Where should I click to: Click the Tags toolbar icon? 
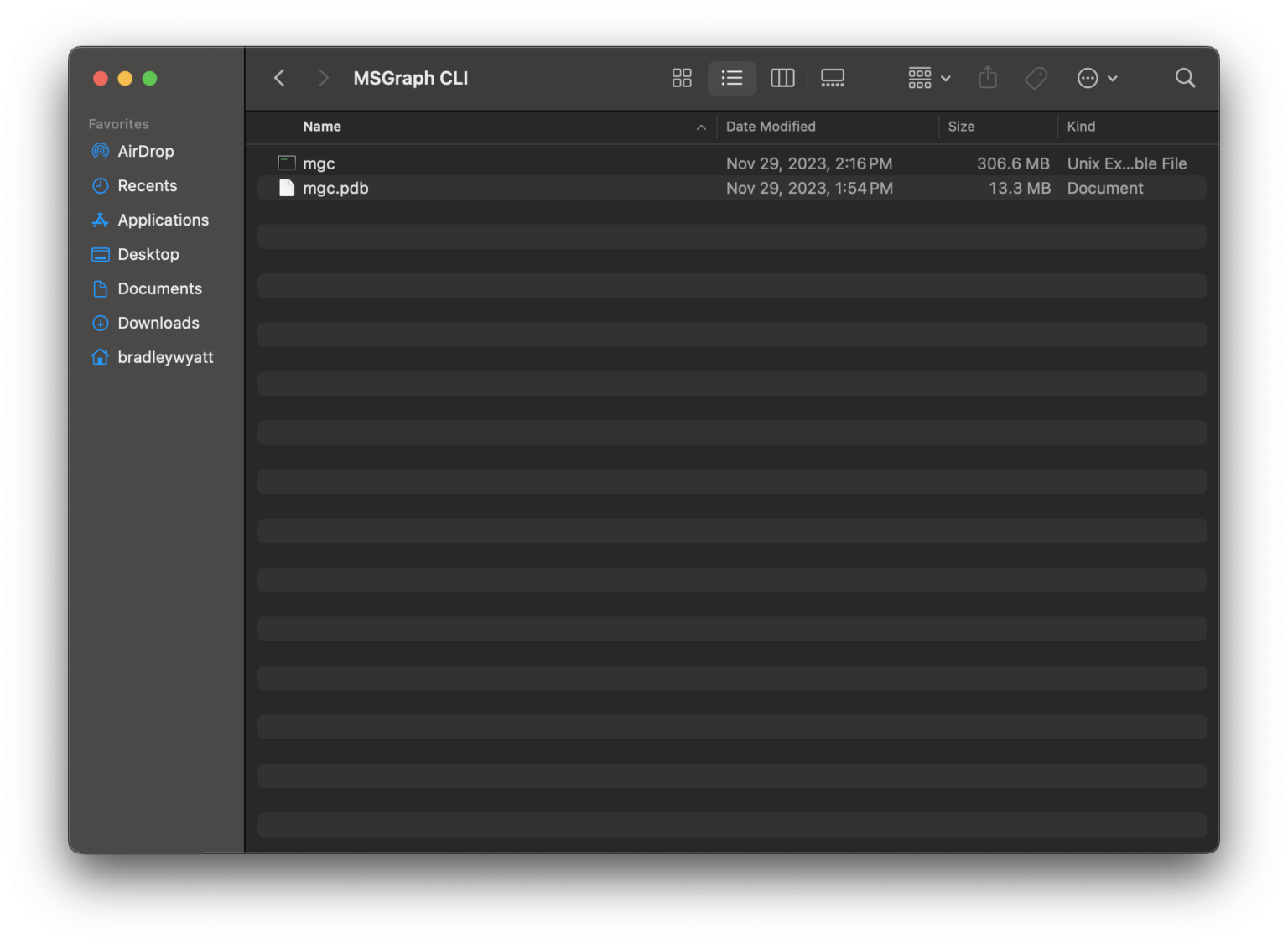coord(1036,78)
